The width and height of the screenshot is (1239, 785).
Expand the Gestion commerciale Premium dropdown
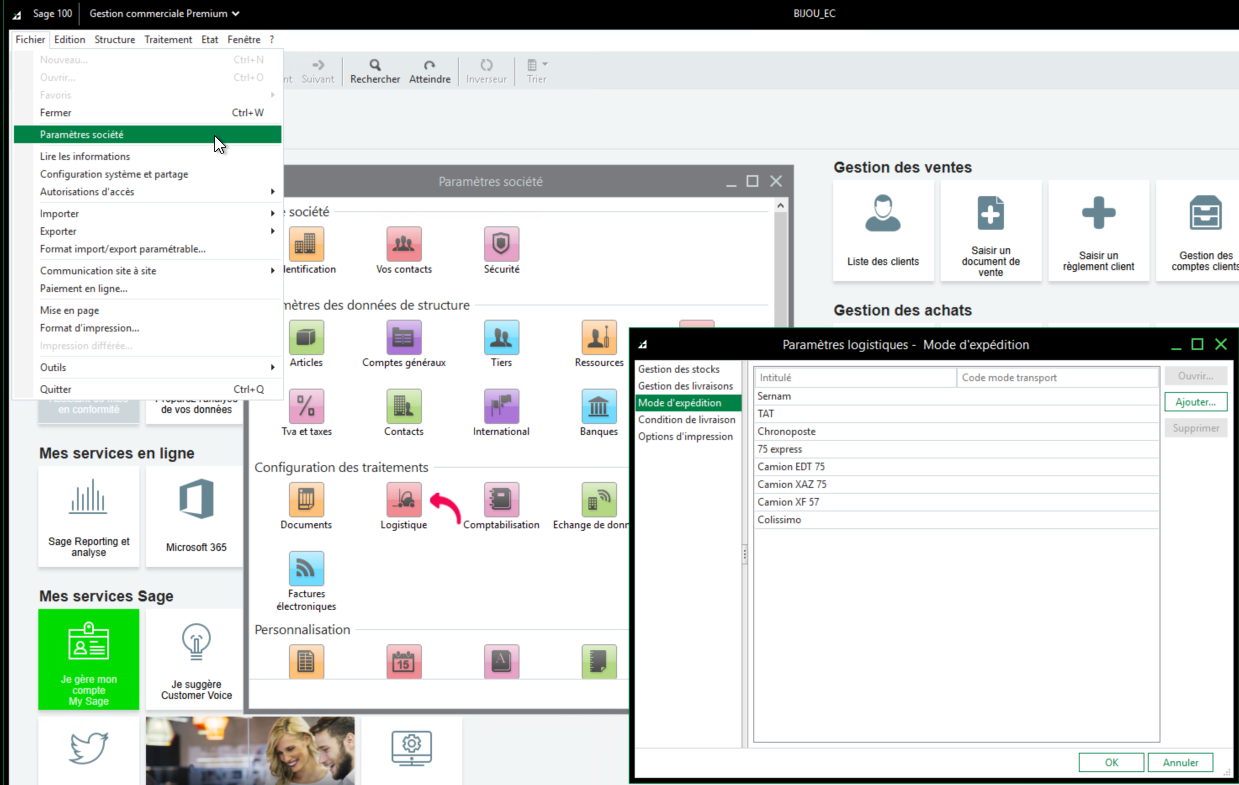(x=165, y=14)
